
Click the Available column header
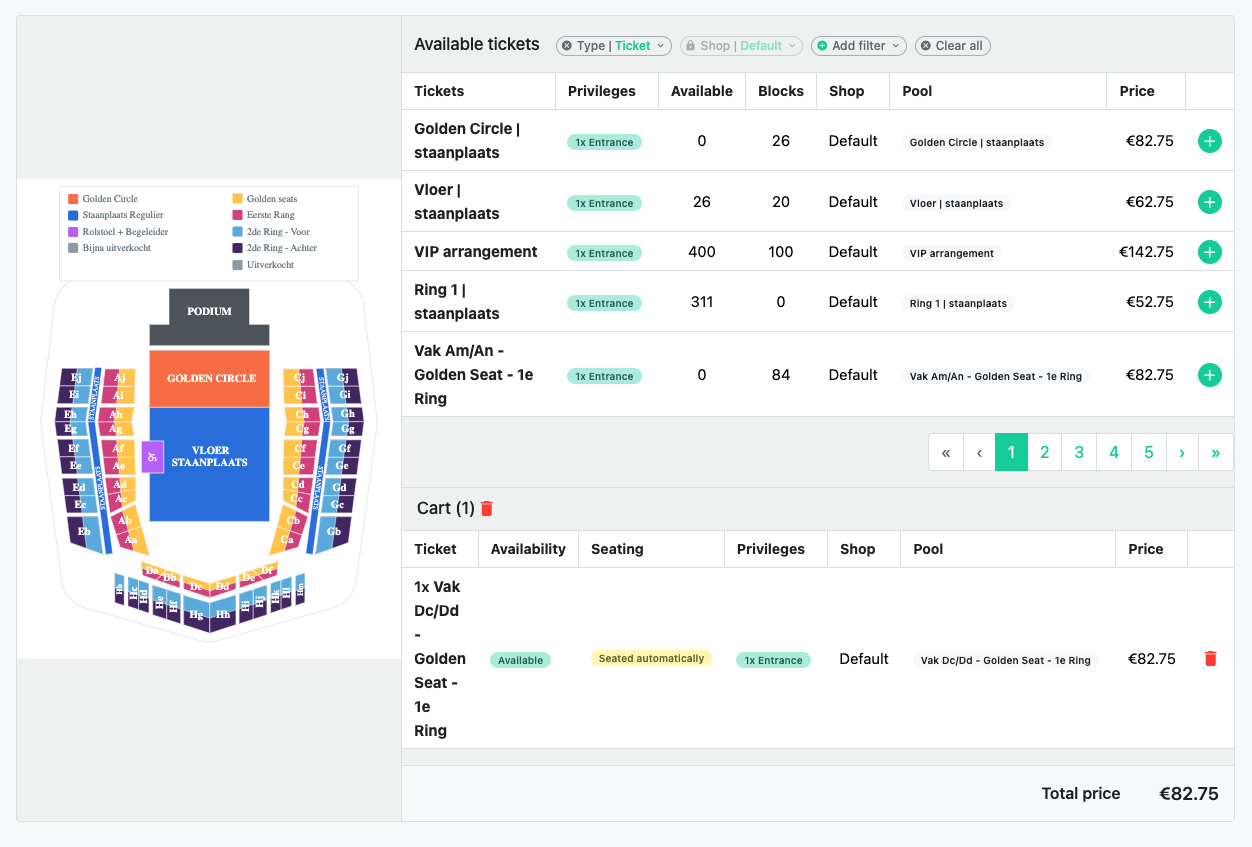(702, 91)
